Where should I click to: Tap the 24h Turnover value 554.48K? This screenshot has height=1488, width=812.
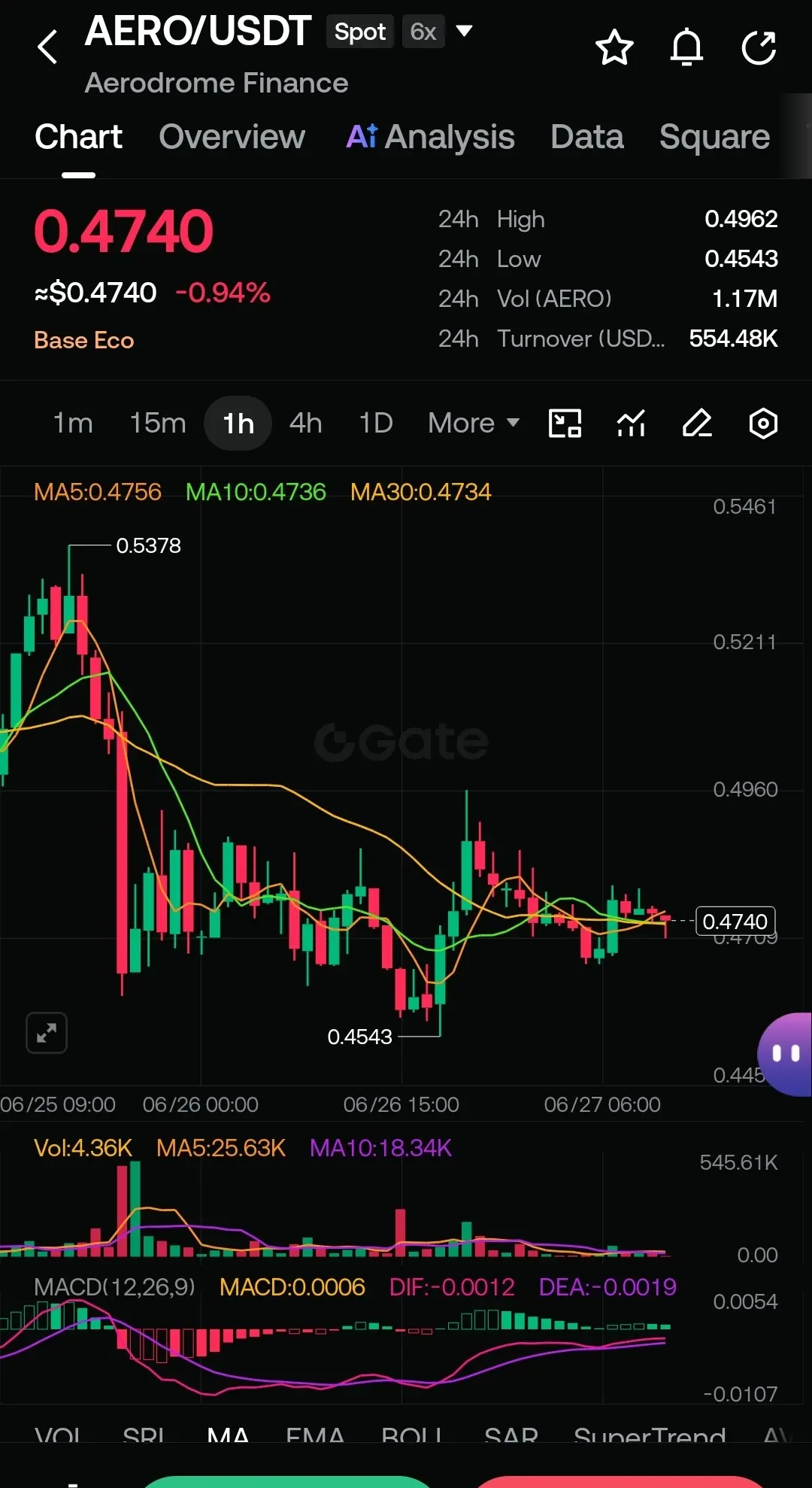[x=733, y=339]
